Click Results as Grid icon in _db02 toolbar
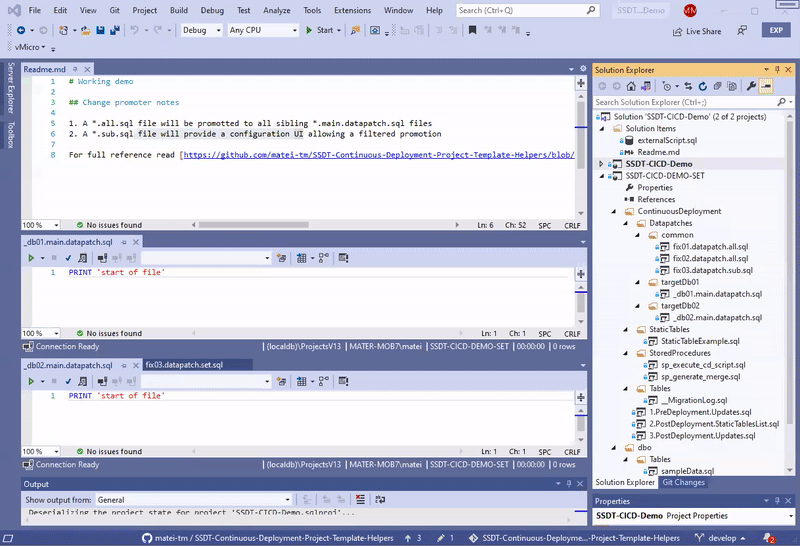The image size is (800, 546). coord(302,381)
